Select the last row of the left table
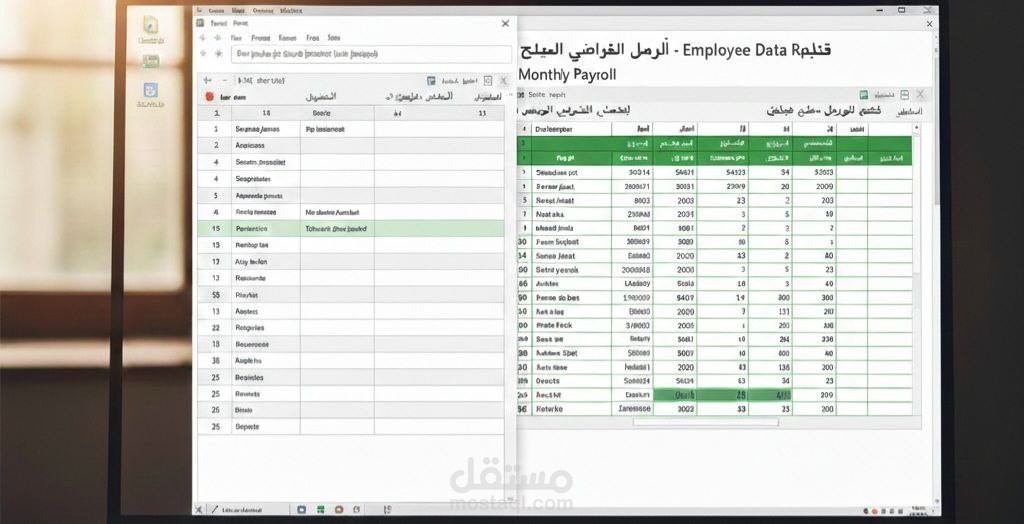Viewport: 1024px width, 524px height. (x=351, y=427)
